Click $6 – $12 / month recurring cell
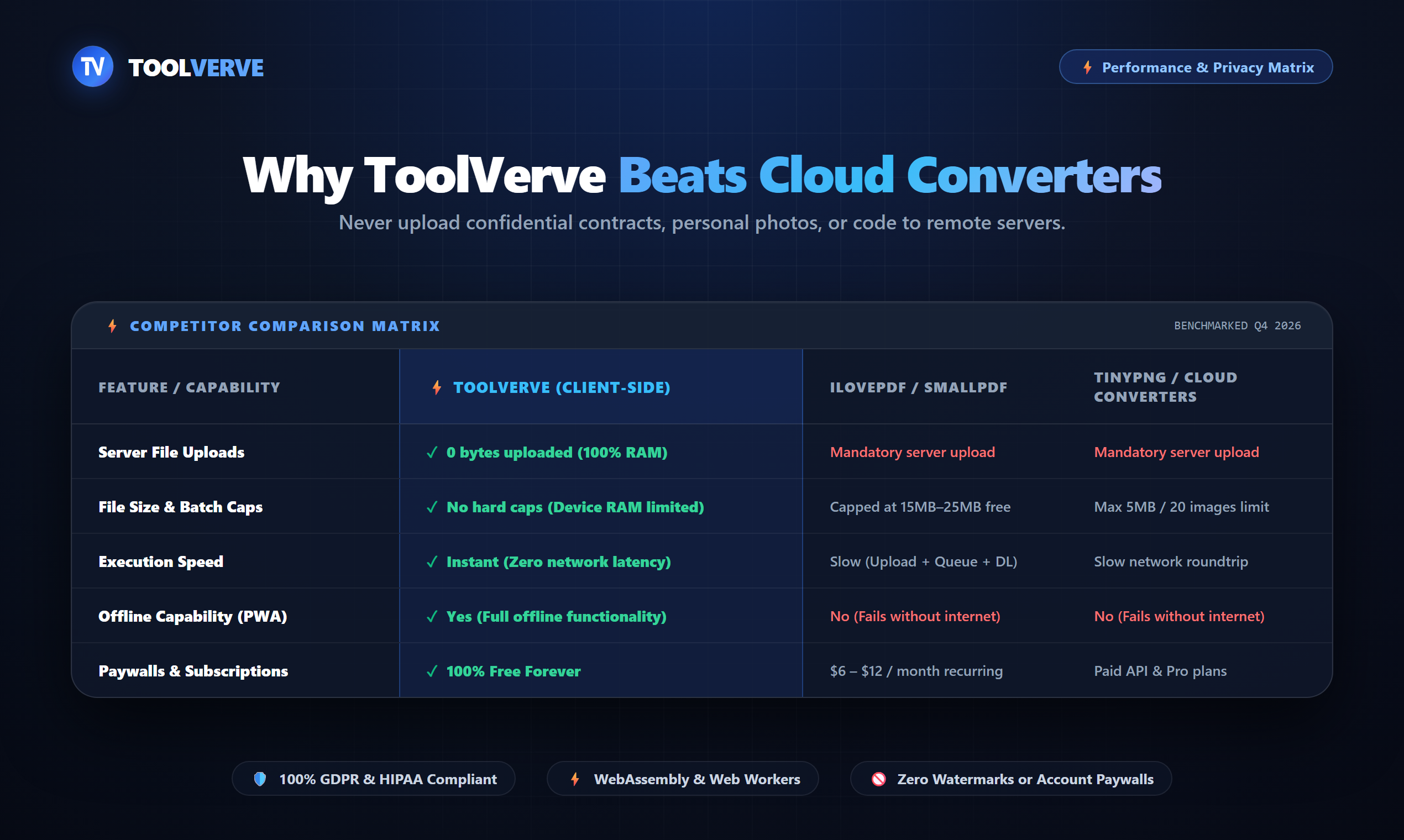This screenshot has height=840, width=1404. [x=916, y=671]
